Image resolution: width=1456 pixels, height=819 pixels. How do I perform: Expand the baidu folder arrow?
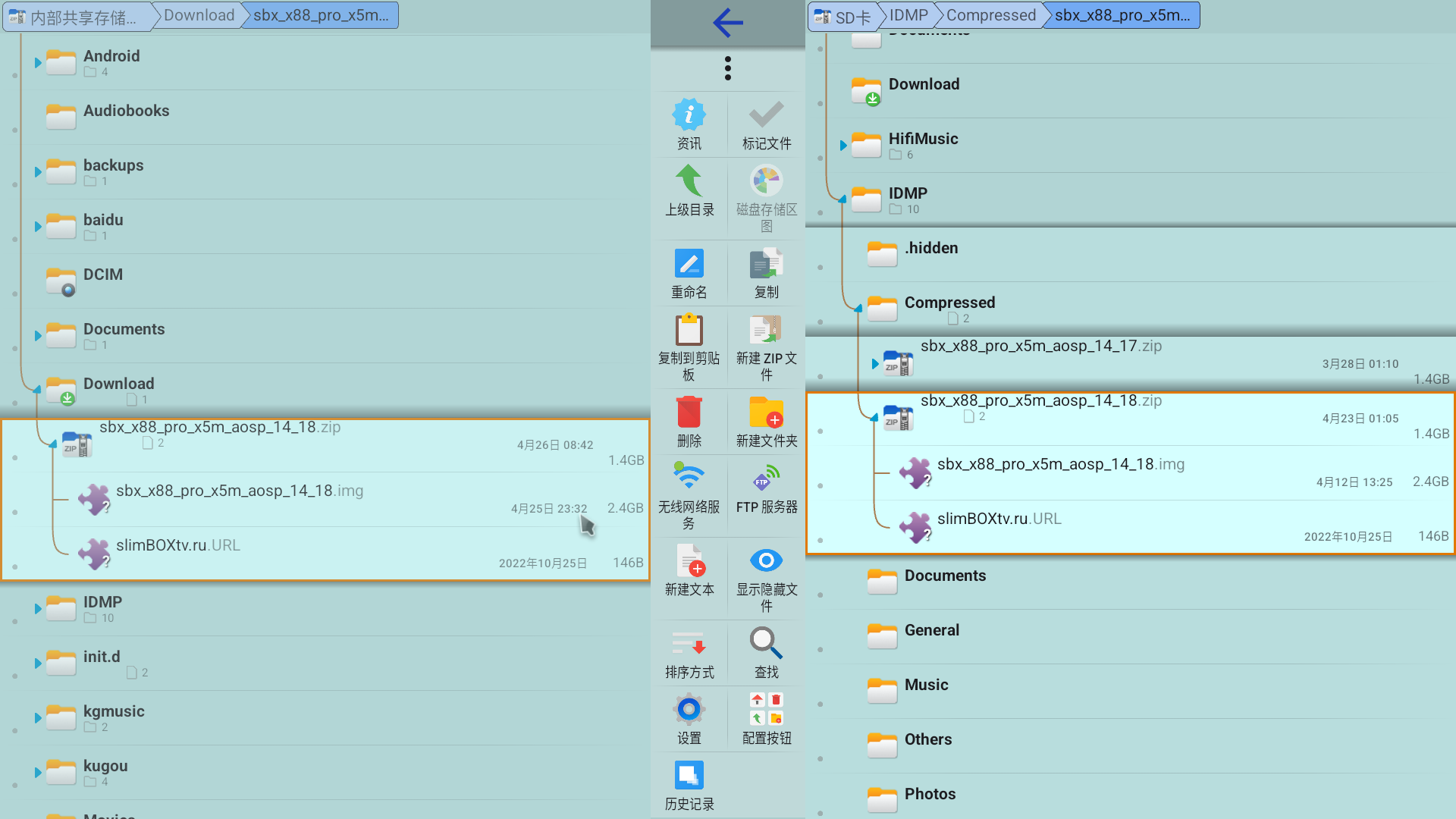[x=38, y=227]
